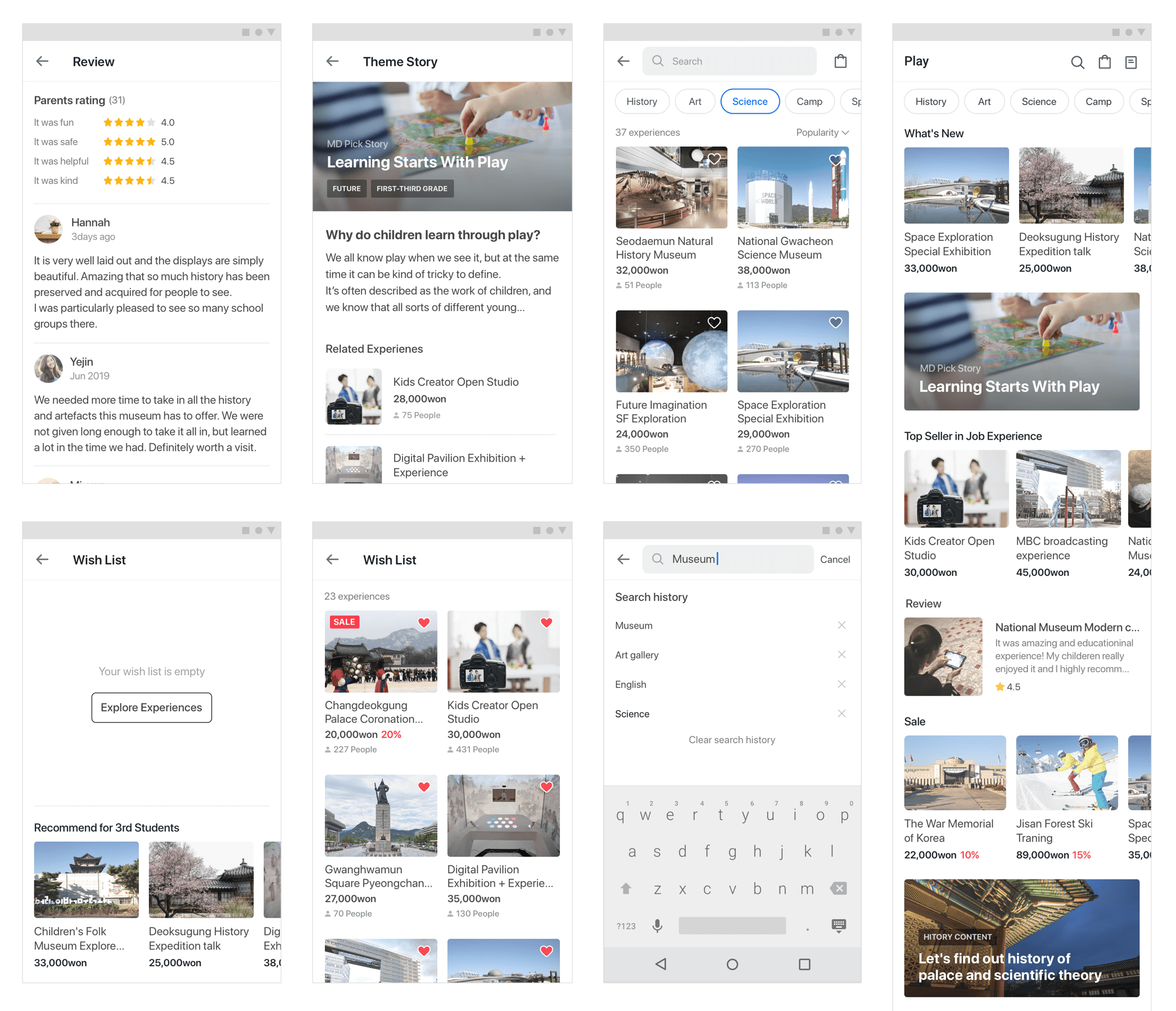Viewport: 1176px width, 1011px height.
Task: Tap the microphone key on keyboard
Action: [x=657, y=926]
